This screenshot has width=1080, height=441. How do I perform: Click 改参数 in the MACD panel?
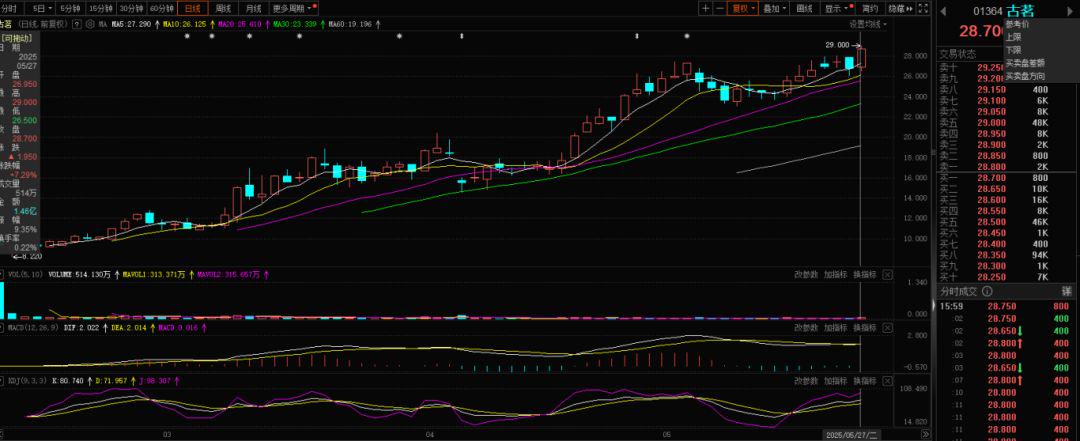pyautogui.click(x=806, y=328)
